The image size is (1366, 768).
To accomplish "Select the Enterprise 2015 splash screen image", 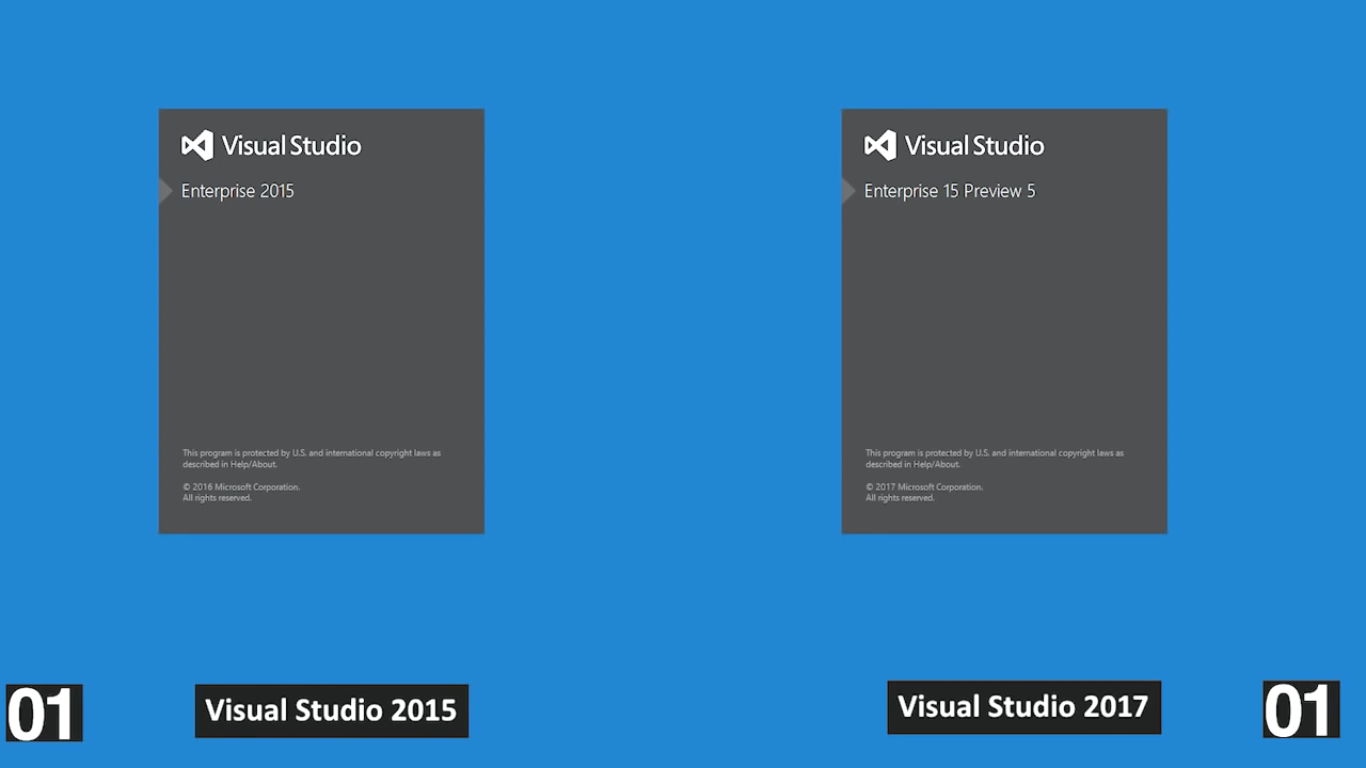I will (x=321, y=321).
